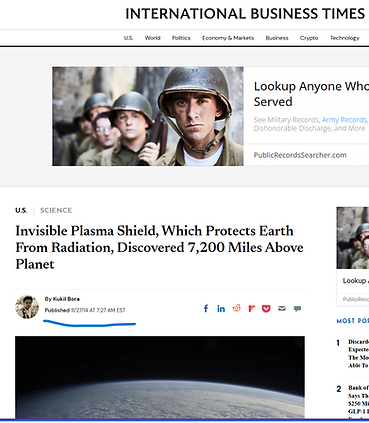Open the Earth from space article image
This screenshot has height=423, width=369.
(160, 377)
